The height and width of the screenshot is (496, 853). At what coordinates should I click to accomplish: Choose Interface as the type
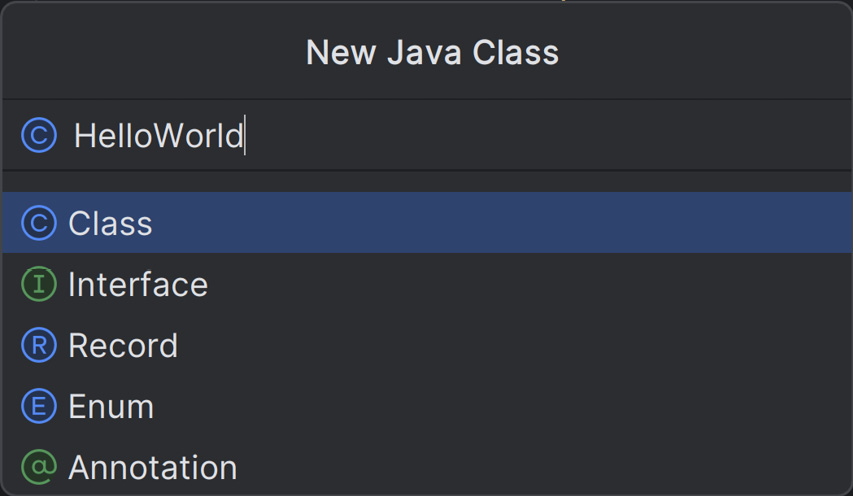(x=138, y=284)
